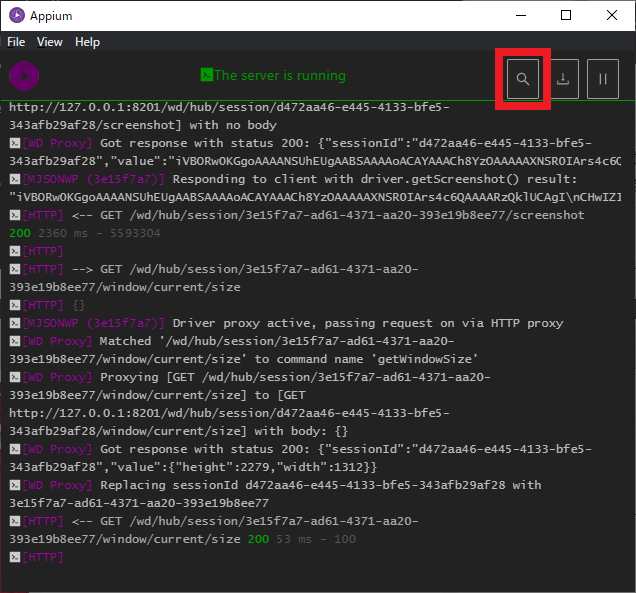The image size is (636, 593).
Task: Click icon before '[HTTP] -->' GET window size line
Action: tap(15, 269)
